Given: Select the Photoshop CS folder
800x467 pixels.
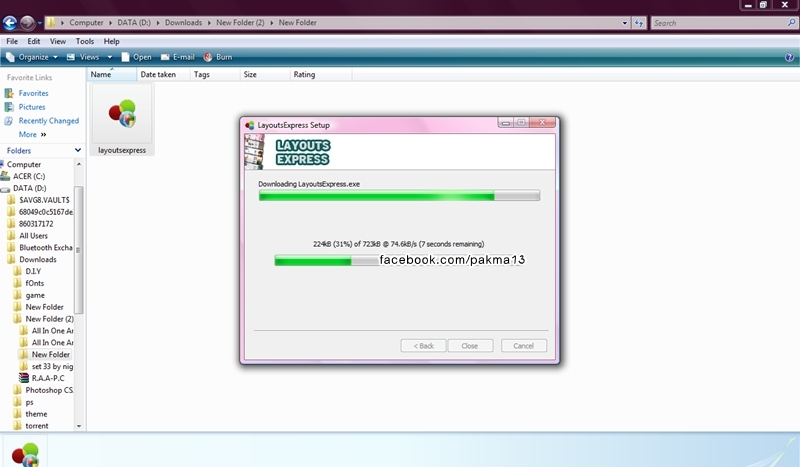Looking at the screenshot, I should pos(49,390).
